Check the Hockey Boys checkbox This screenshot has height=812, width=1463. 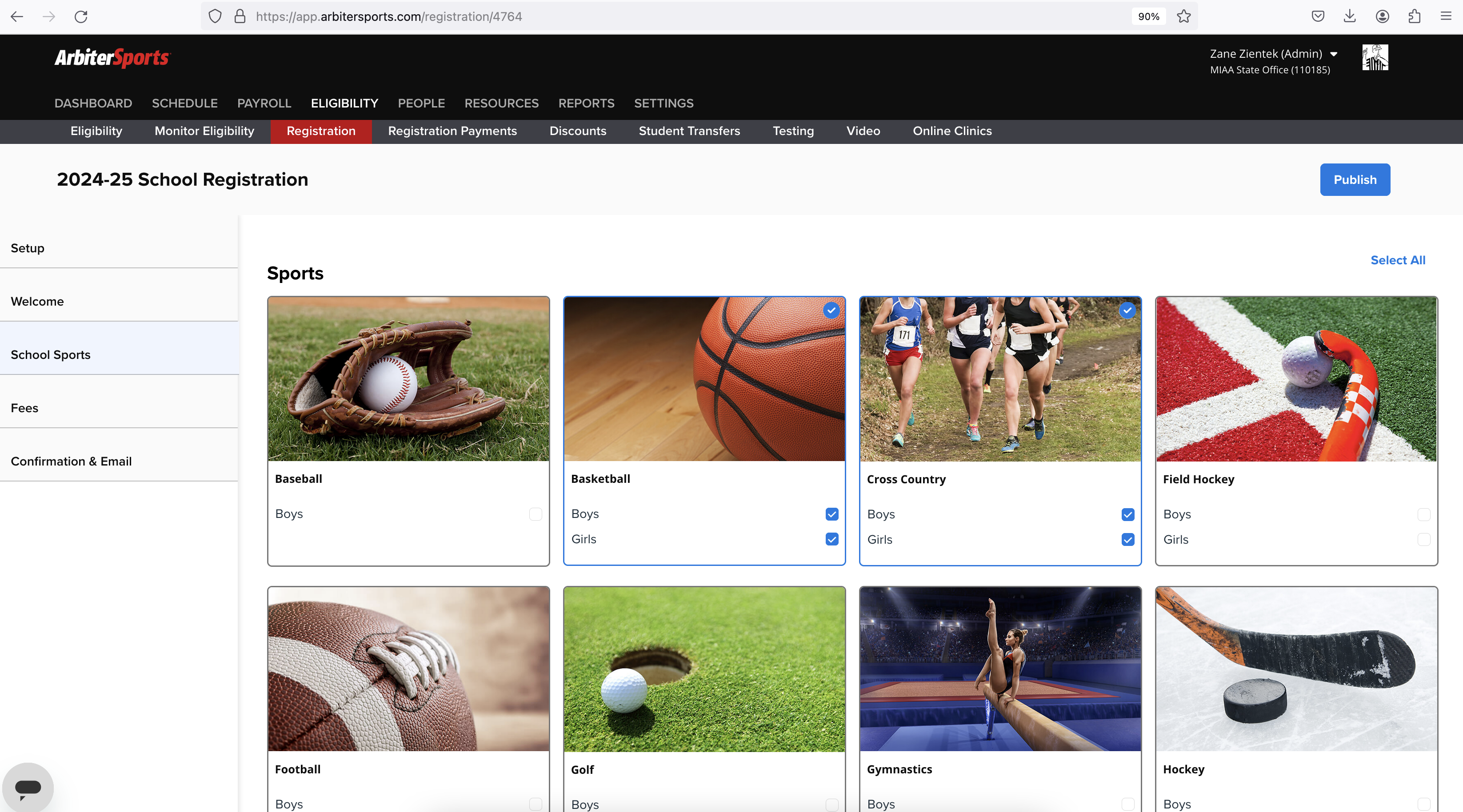[1424, 804]
